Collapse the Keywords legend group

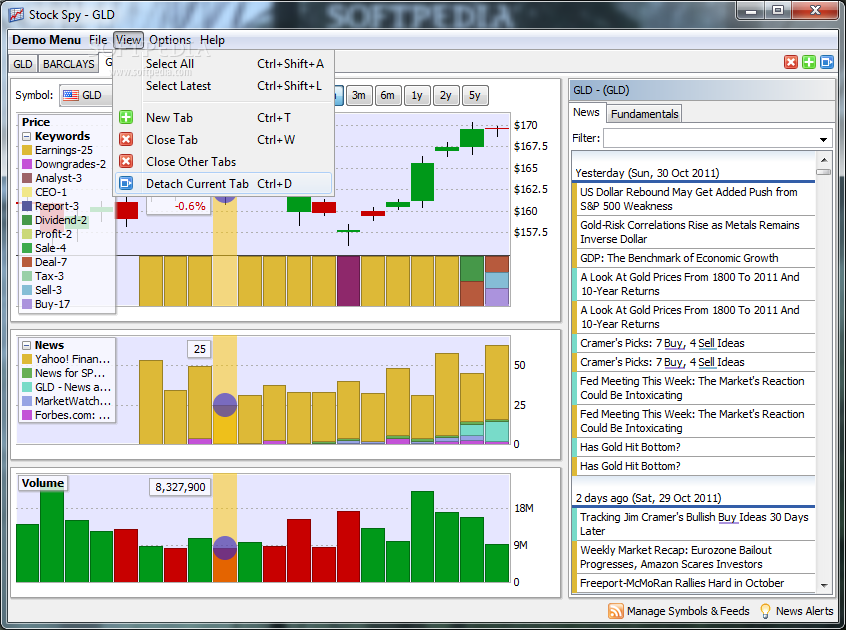point(26,136)
